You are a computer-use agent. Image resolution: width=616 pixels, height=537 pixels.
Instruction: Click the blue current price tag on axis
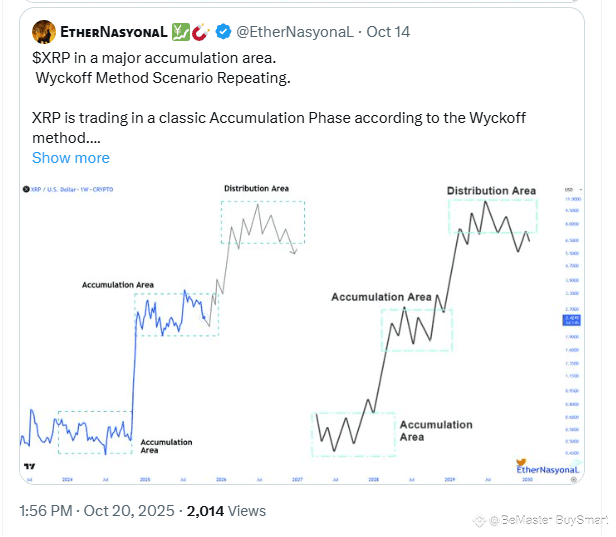572,320
